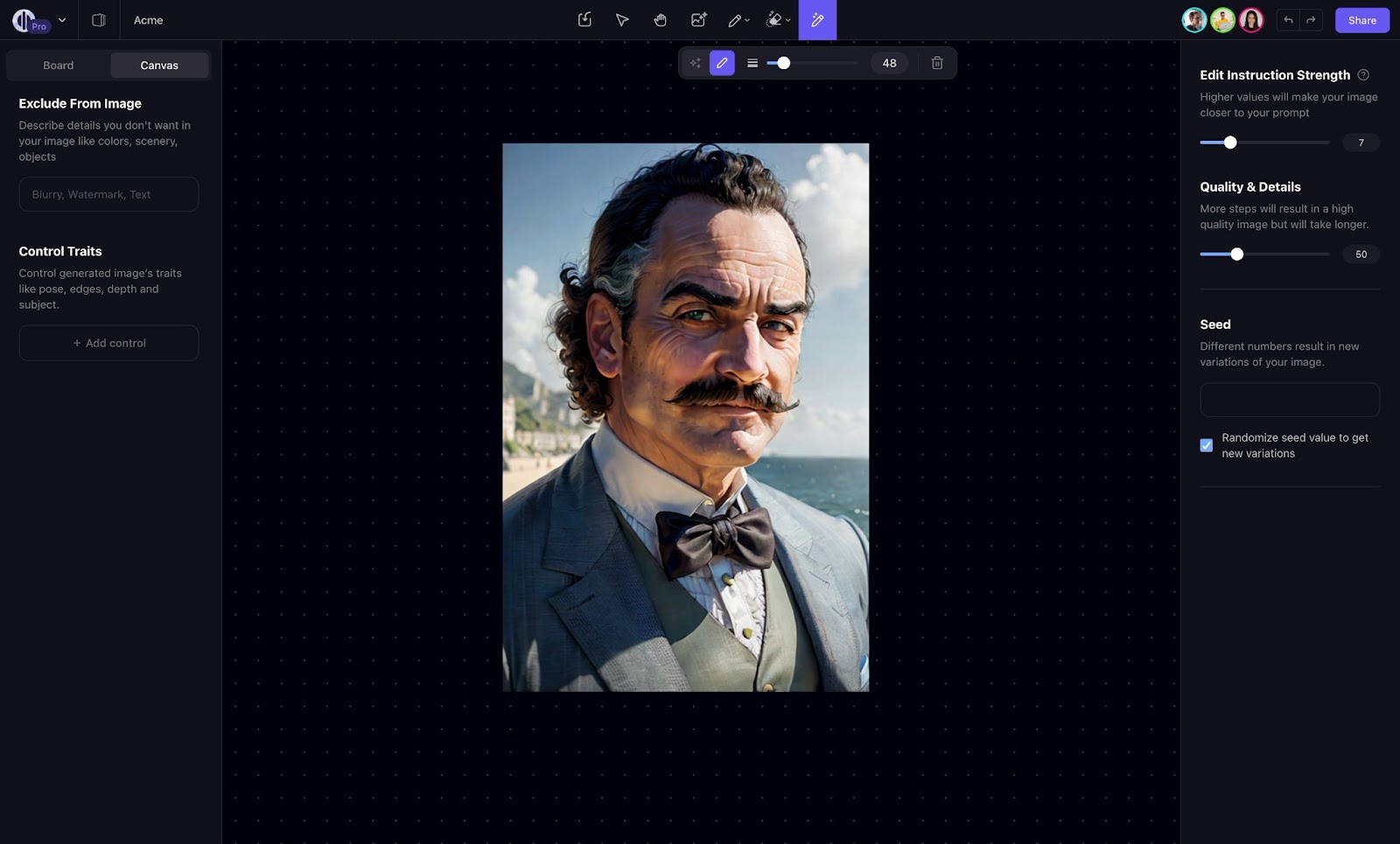The width and height of the screenshot is (1400, 844).
Task: Click the trash delete icon
Action: point(937,63)
